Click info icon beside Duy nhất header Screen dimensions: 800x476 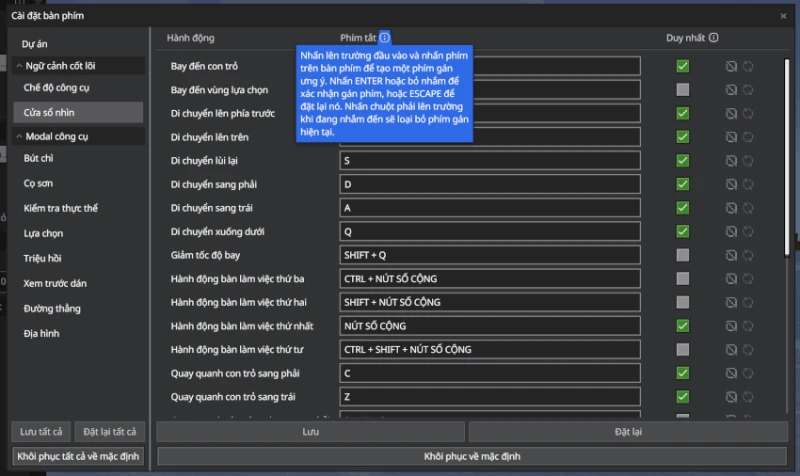pos(713,37)
